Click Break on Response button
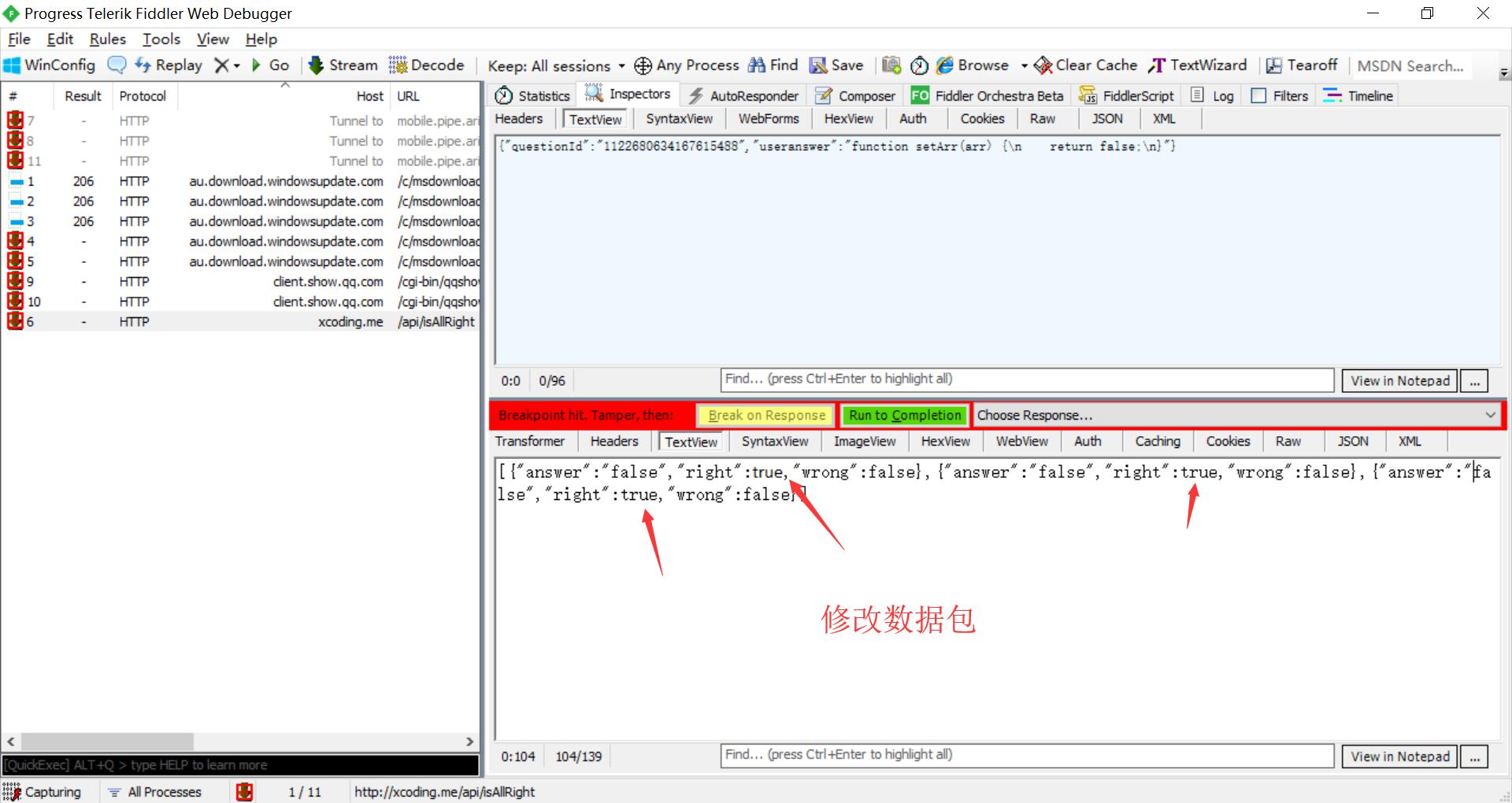 coord(766,415)
